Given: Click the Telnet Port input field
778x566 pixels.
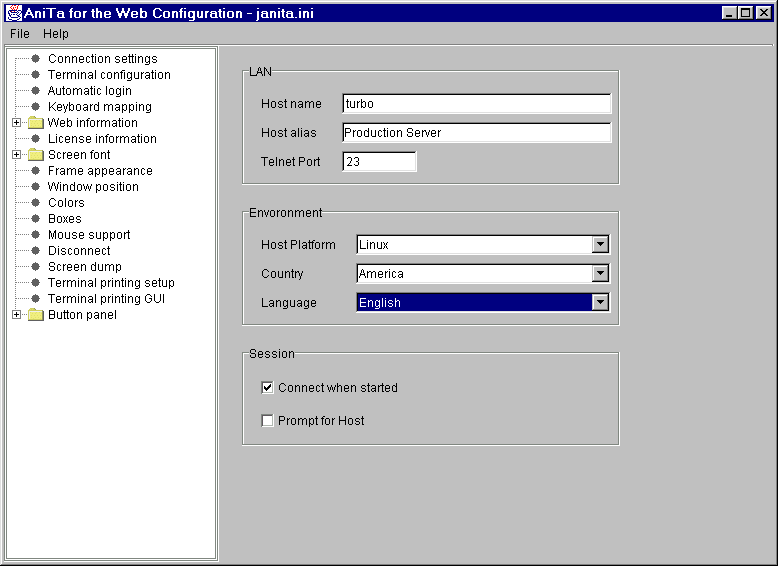Looking at the screenshot, I should 379,162.
